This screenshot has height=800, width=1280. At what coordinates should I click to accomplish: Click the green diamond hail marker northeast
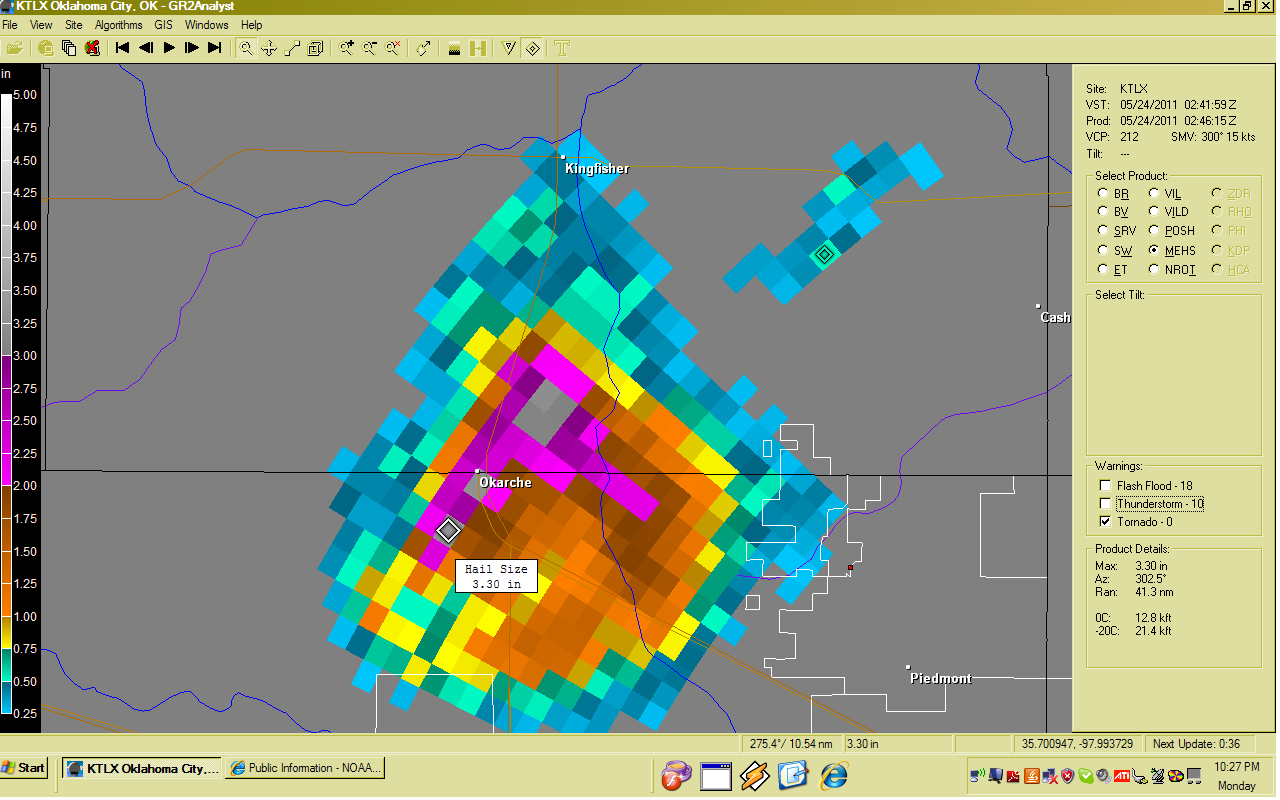click(x=823, y=255)
